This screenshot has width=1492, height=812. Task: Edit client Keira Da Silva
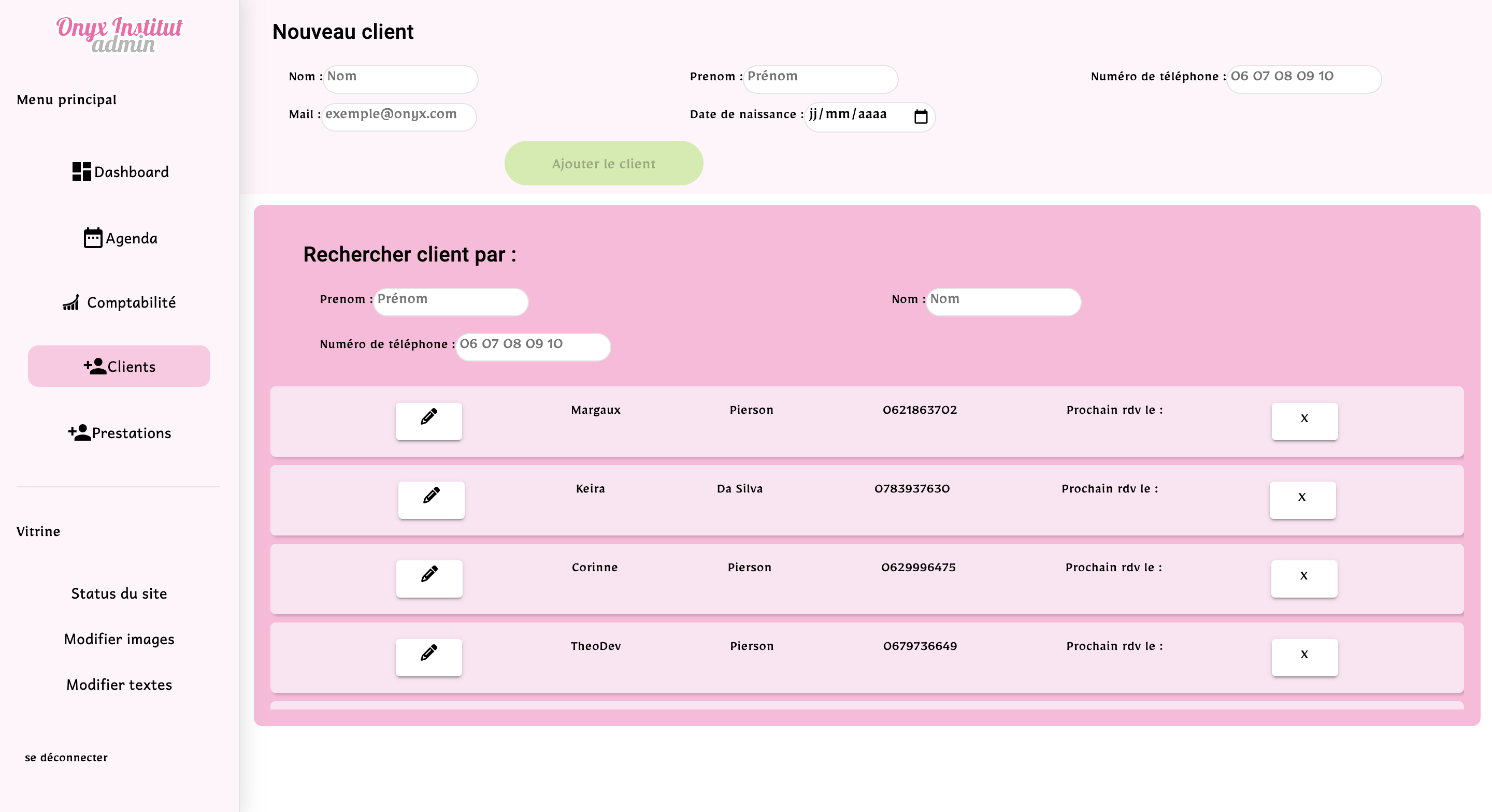431,499
